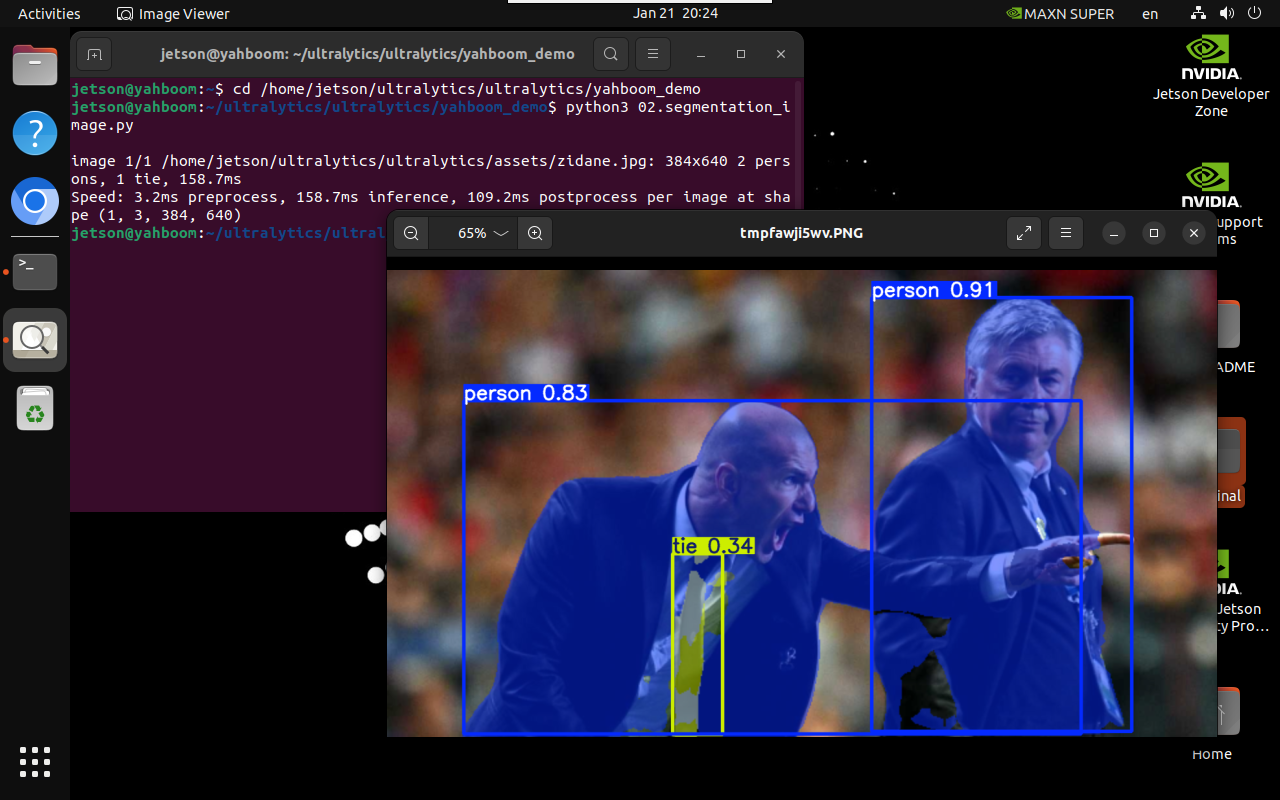Open the terminal window hamburger menu
The image size is (1280, 800).
coord(653,54)
